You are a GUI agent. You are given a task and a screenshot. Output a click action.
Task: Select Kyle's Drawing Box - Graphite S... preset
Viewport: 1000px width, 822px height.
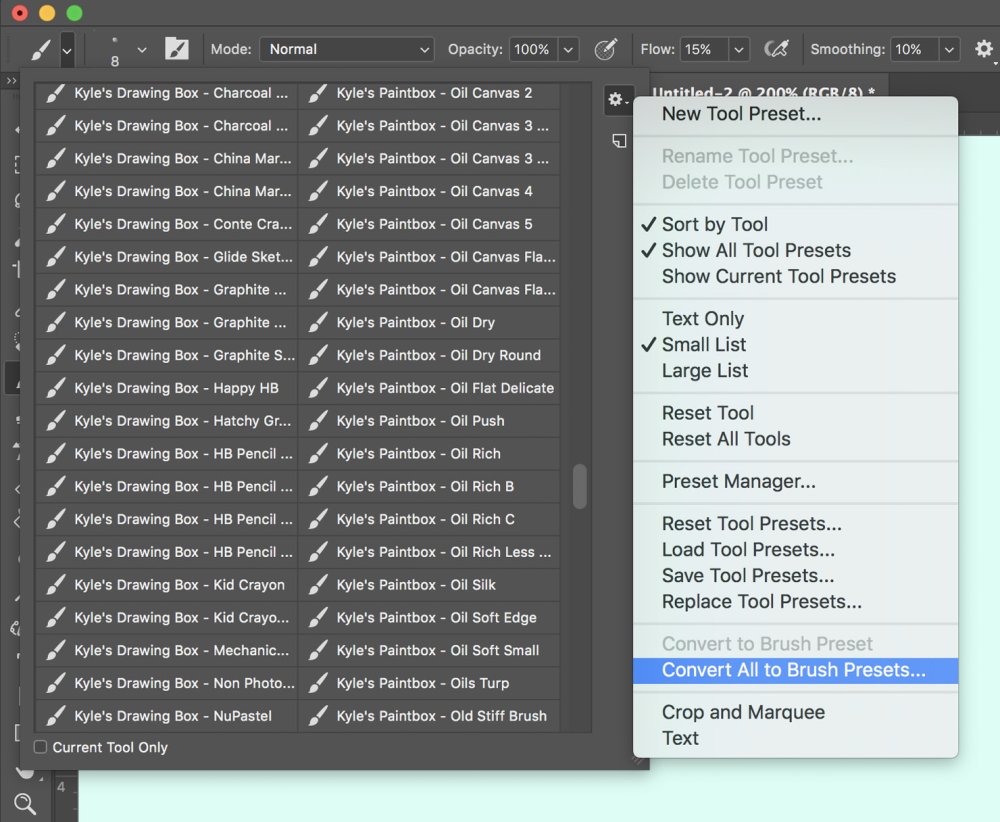(166, 355)
